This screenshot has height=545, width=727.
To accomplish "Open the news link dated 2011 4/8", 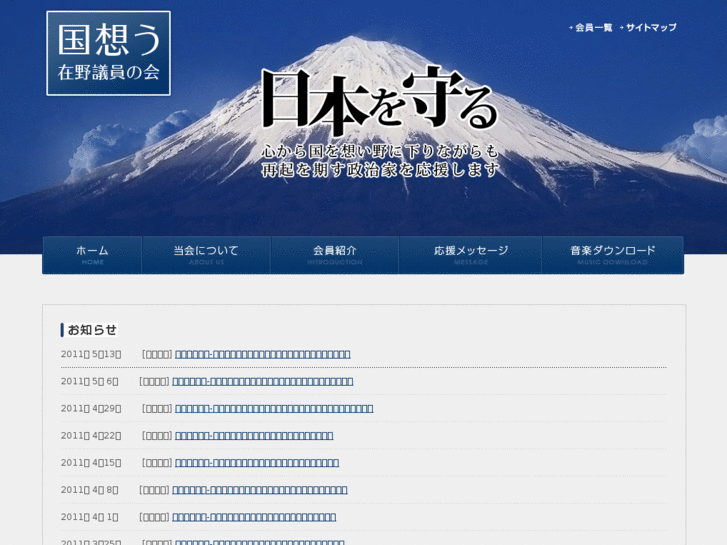I will (x=260, y=490).
